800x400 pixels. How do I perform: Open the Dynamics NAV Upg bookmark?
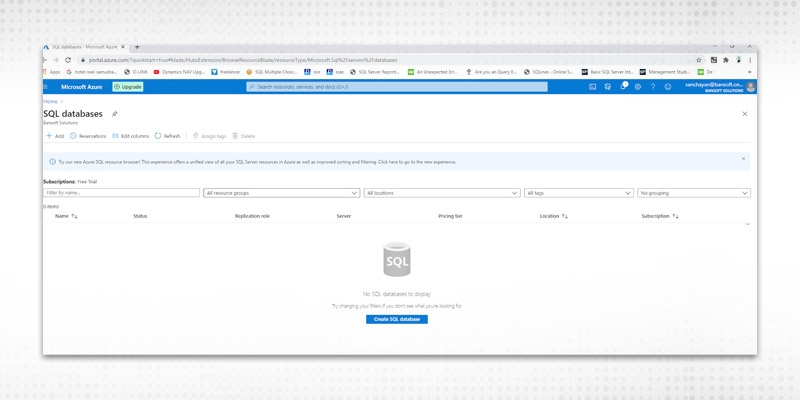pyautogui.click(x=179, y=72)
